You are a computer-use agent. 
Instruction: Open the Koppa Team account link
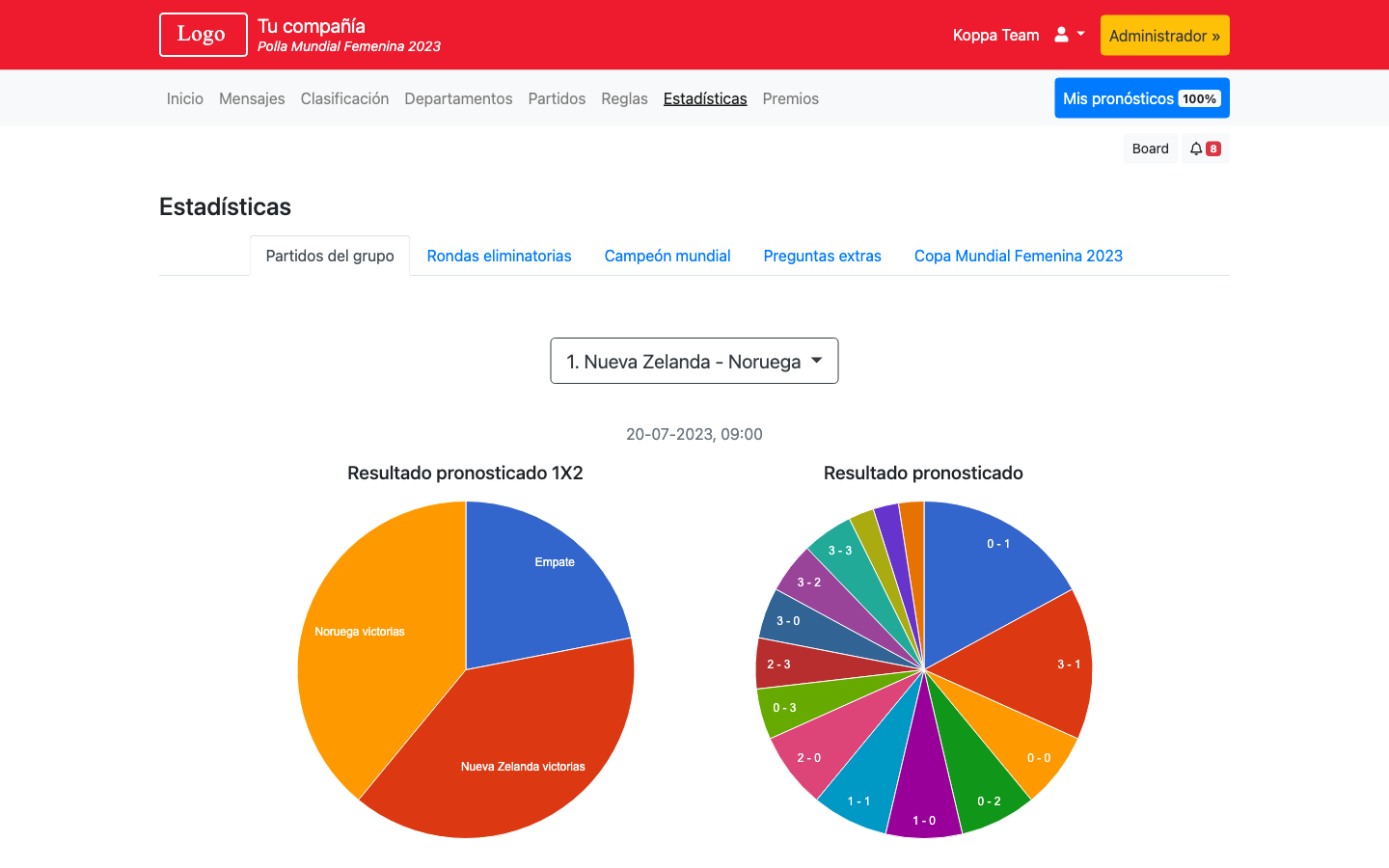click(995, 35)
